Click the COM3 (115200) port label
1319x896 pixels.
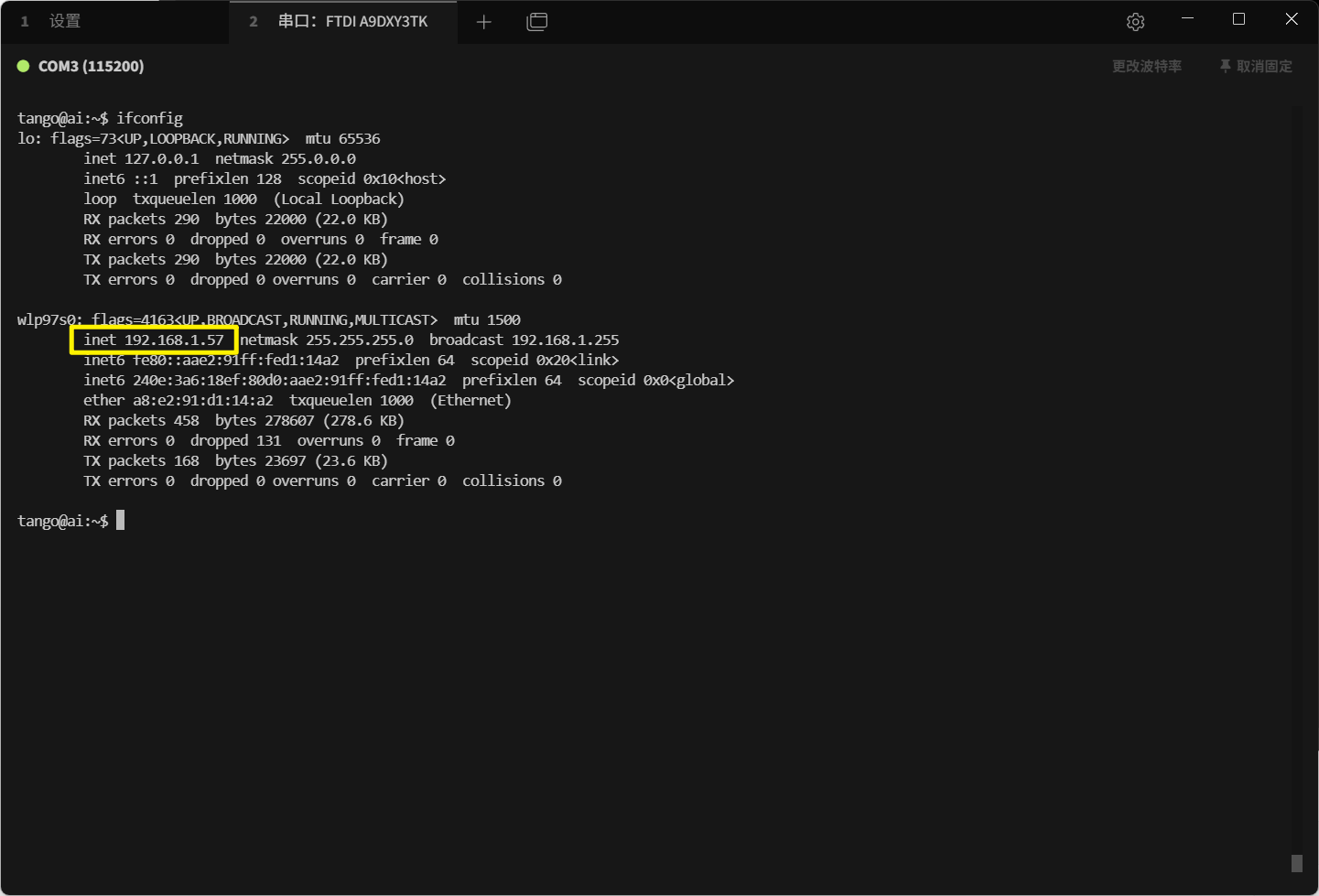coord(91,66)
